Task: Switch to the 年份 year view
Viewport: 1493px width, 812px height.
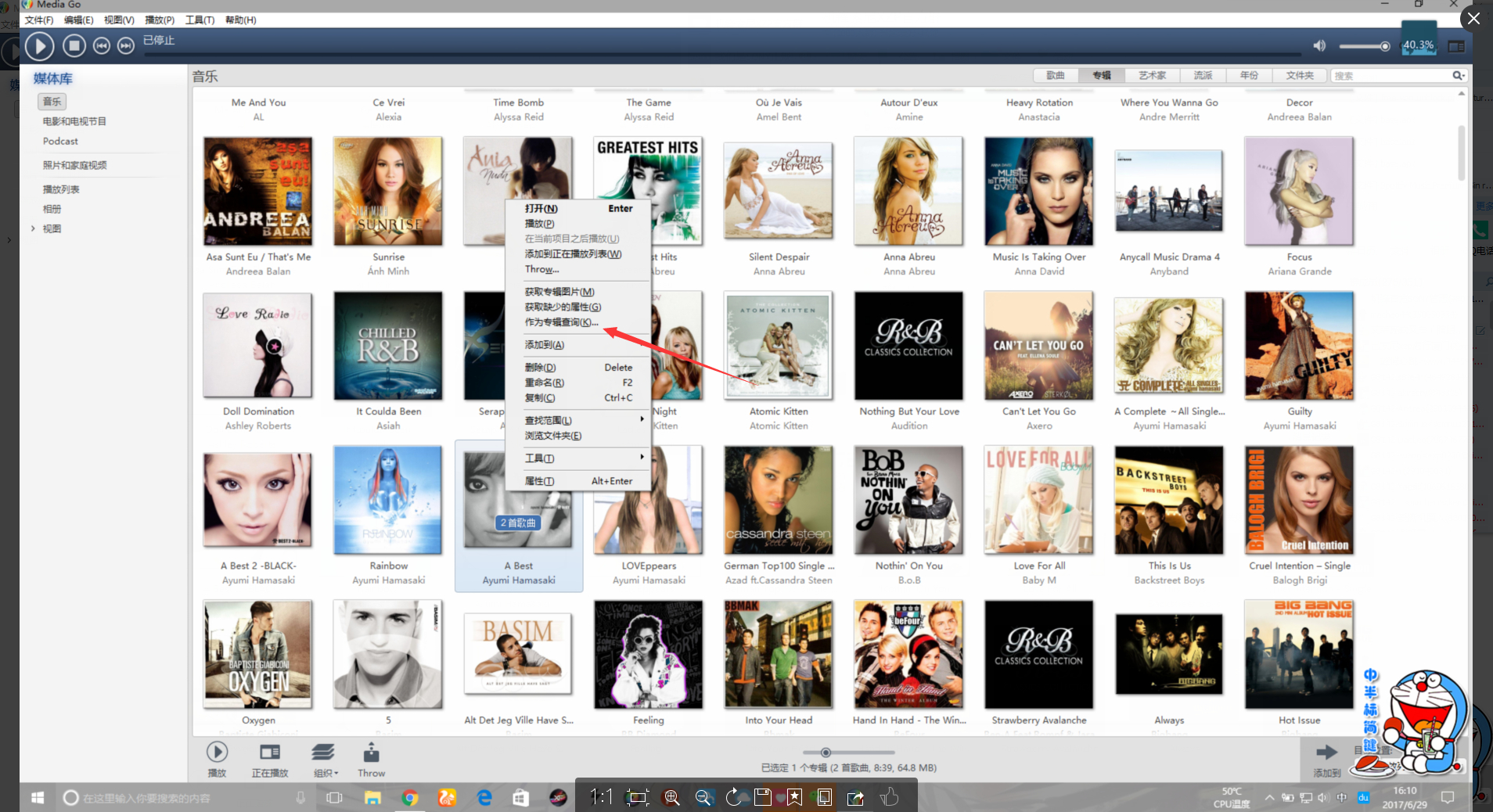Action: (1249, 76)
